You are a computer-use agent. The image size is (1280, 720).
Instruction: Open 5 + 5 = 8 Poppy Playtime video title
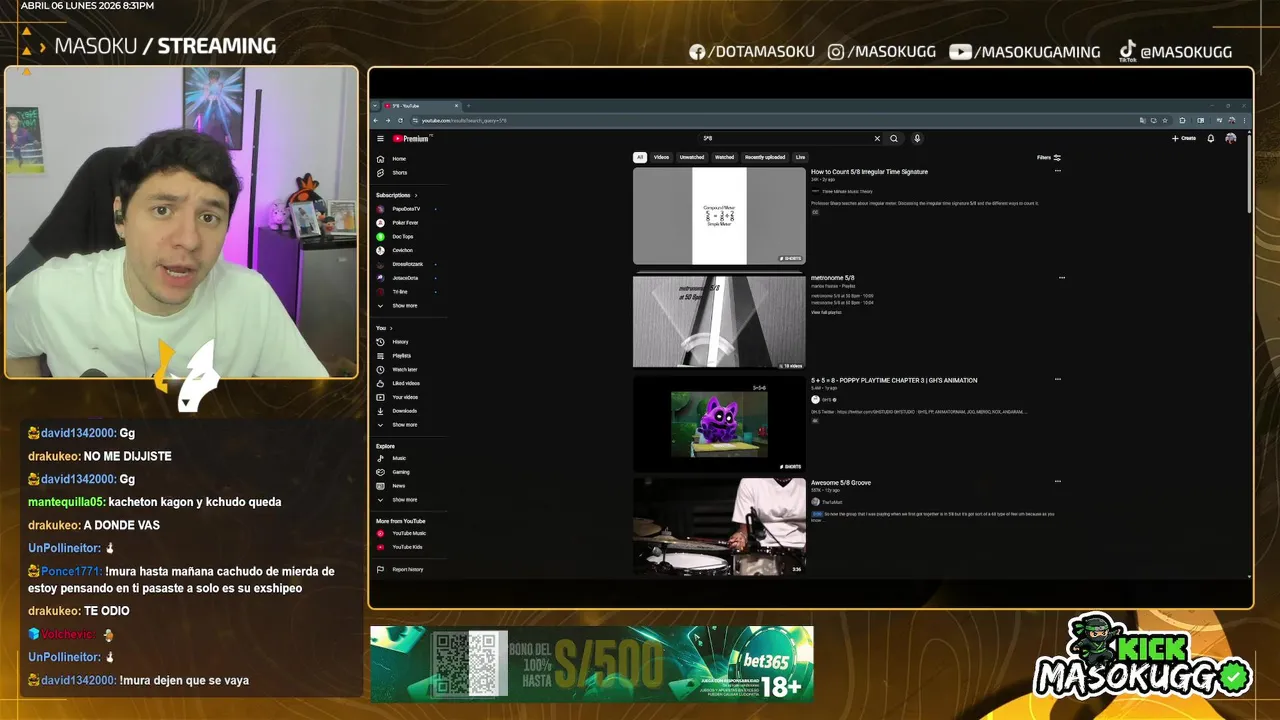click(x=894, y=380)
